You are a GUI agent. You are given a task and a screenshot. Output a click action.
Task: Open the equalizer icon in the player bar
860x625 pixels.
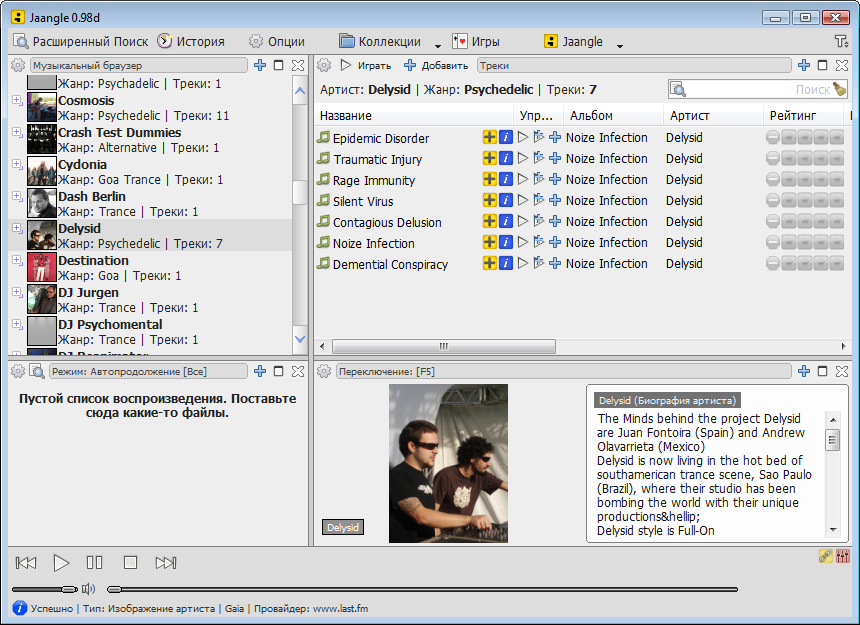[x=843, y=556]
